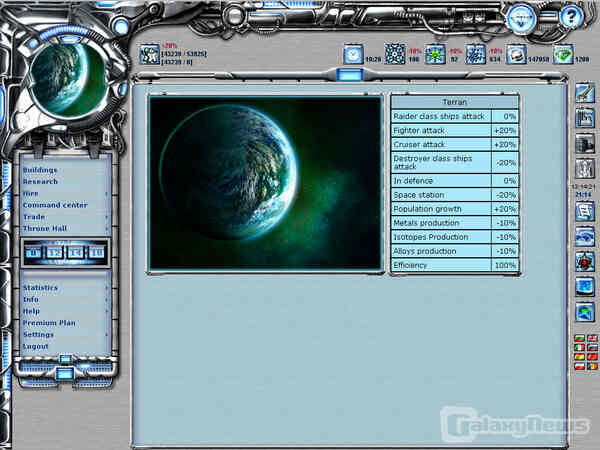The height and width of the screenshot is (450, 600).
Task: Click the first numbered slot button in sidebar
Action: [33, 253]
